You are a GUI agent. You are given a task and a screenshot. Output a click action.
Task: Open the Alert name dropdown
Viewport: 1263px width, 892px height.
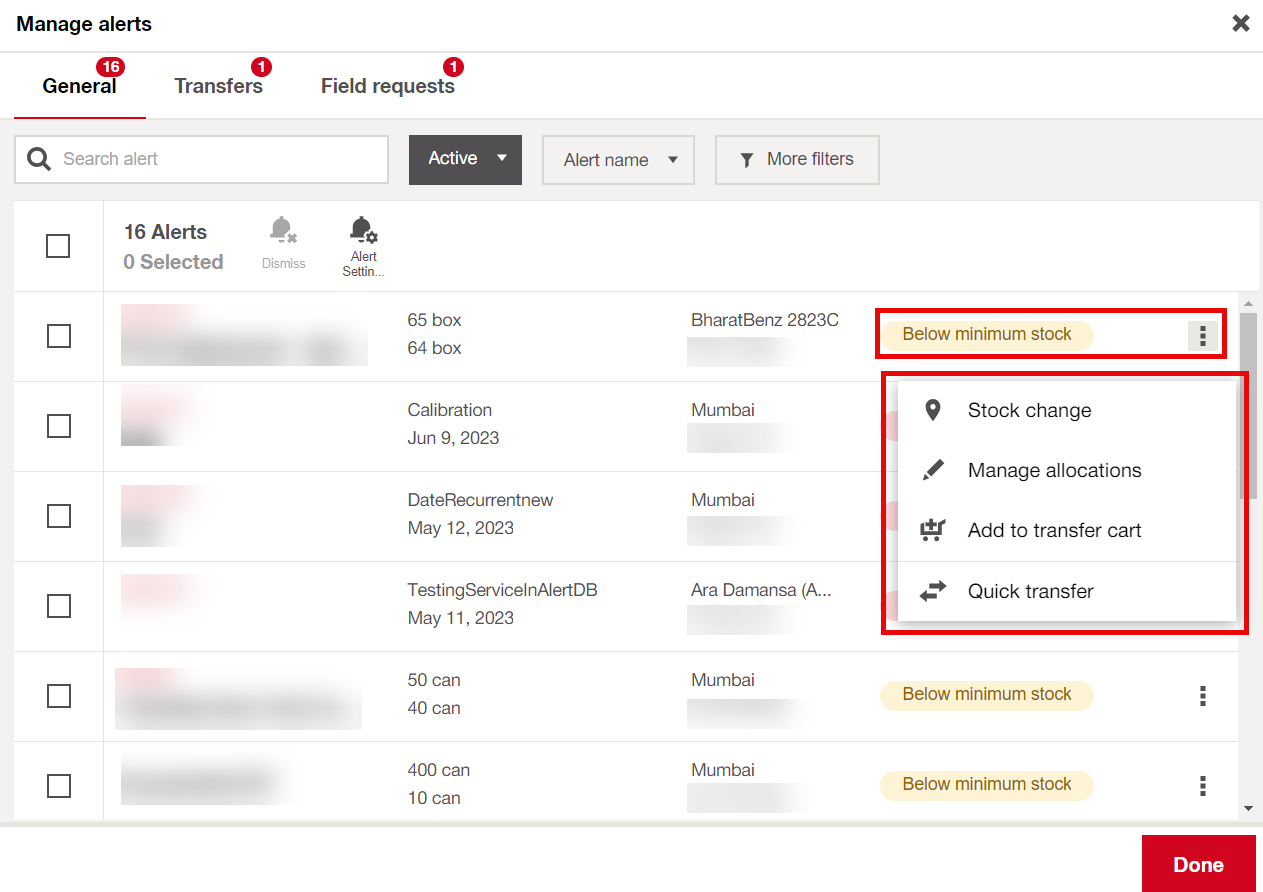pos(618,160)
